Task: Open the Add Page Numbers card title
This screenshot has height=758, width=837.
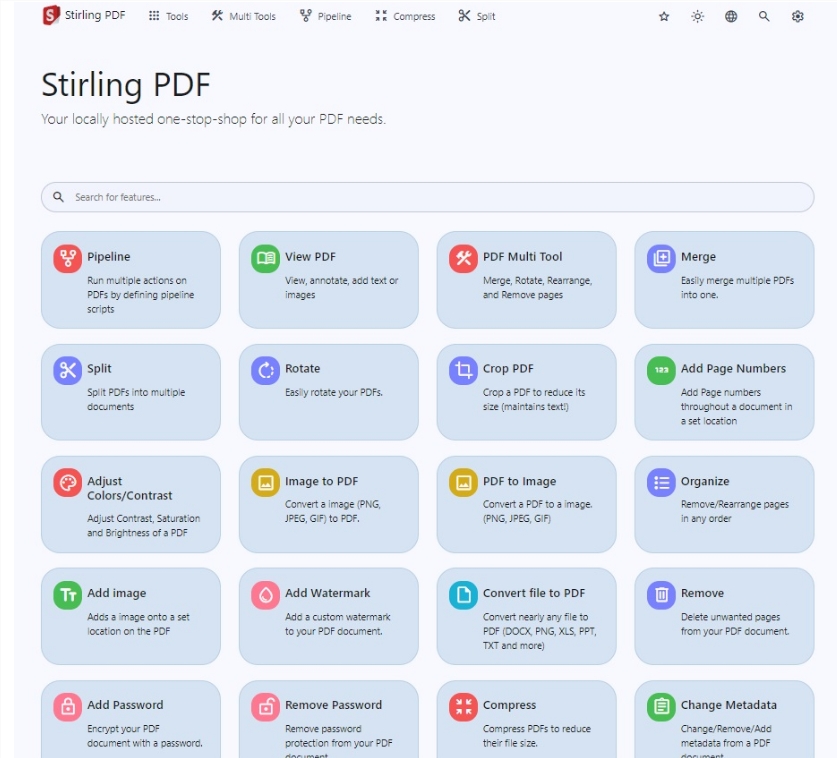Action: click(x=733, y=368)
